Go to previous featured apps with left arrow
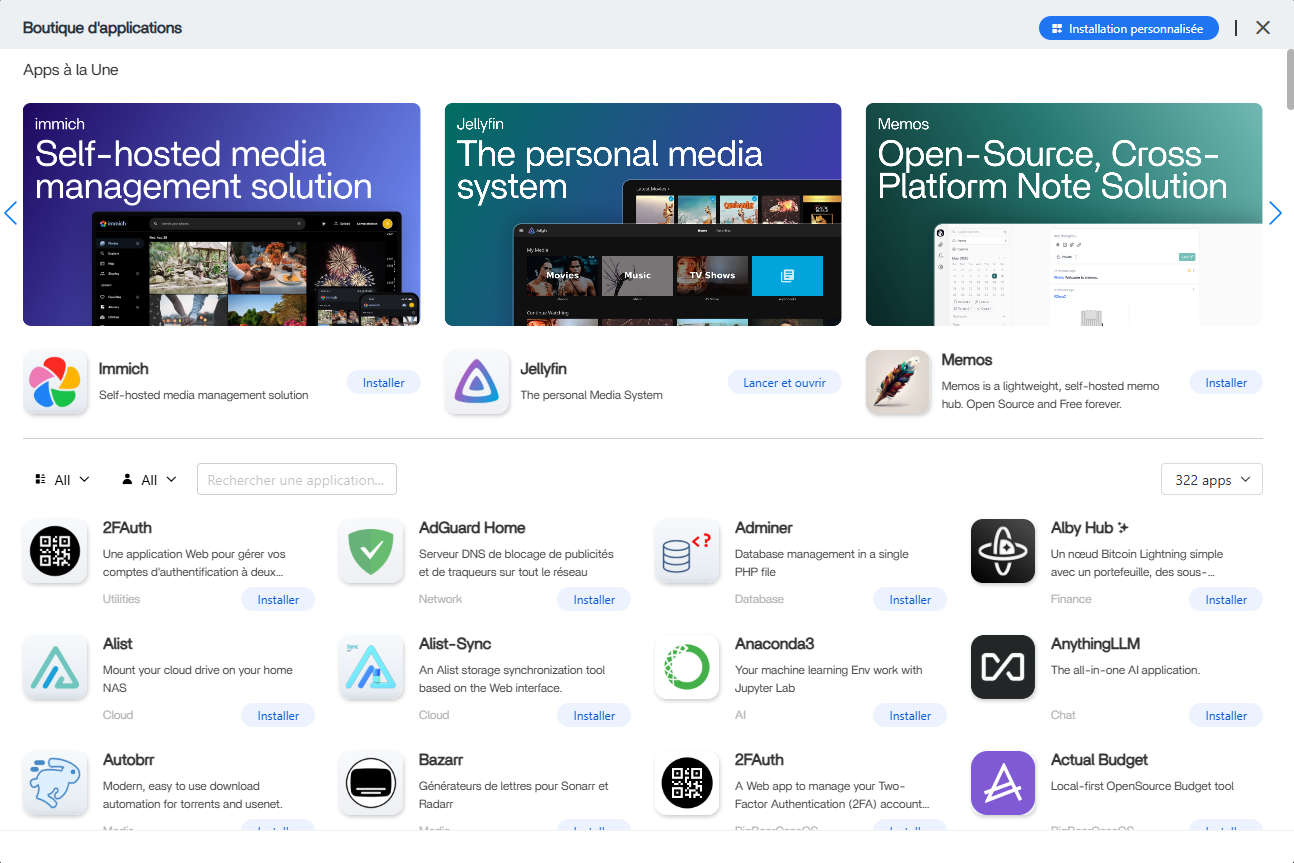 pos(11,213)
